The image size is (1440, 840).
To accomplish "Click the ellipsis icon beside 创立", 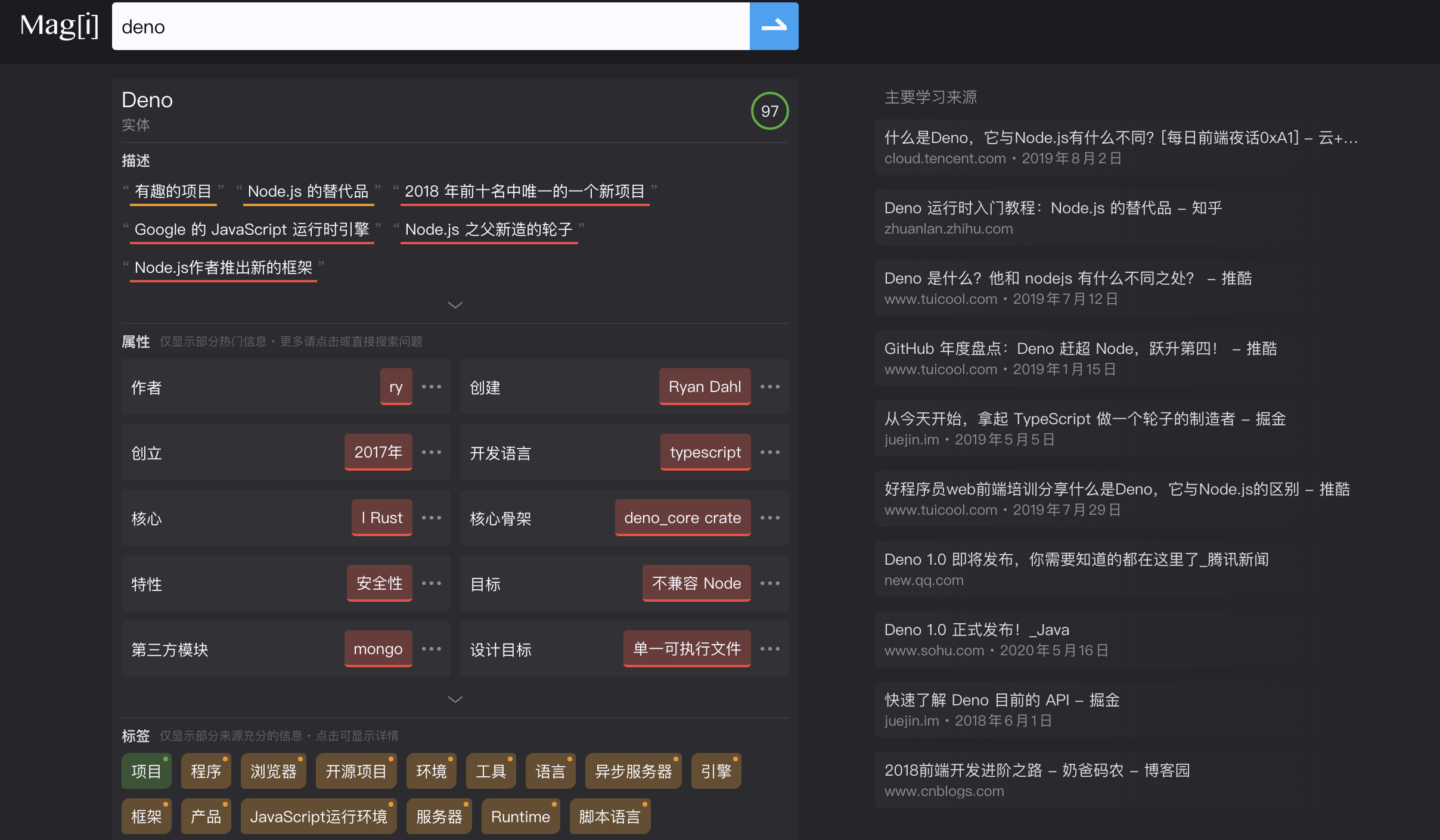I will pyautogui.click(x=431, y=452).
